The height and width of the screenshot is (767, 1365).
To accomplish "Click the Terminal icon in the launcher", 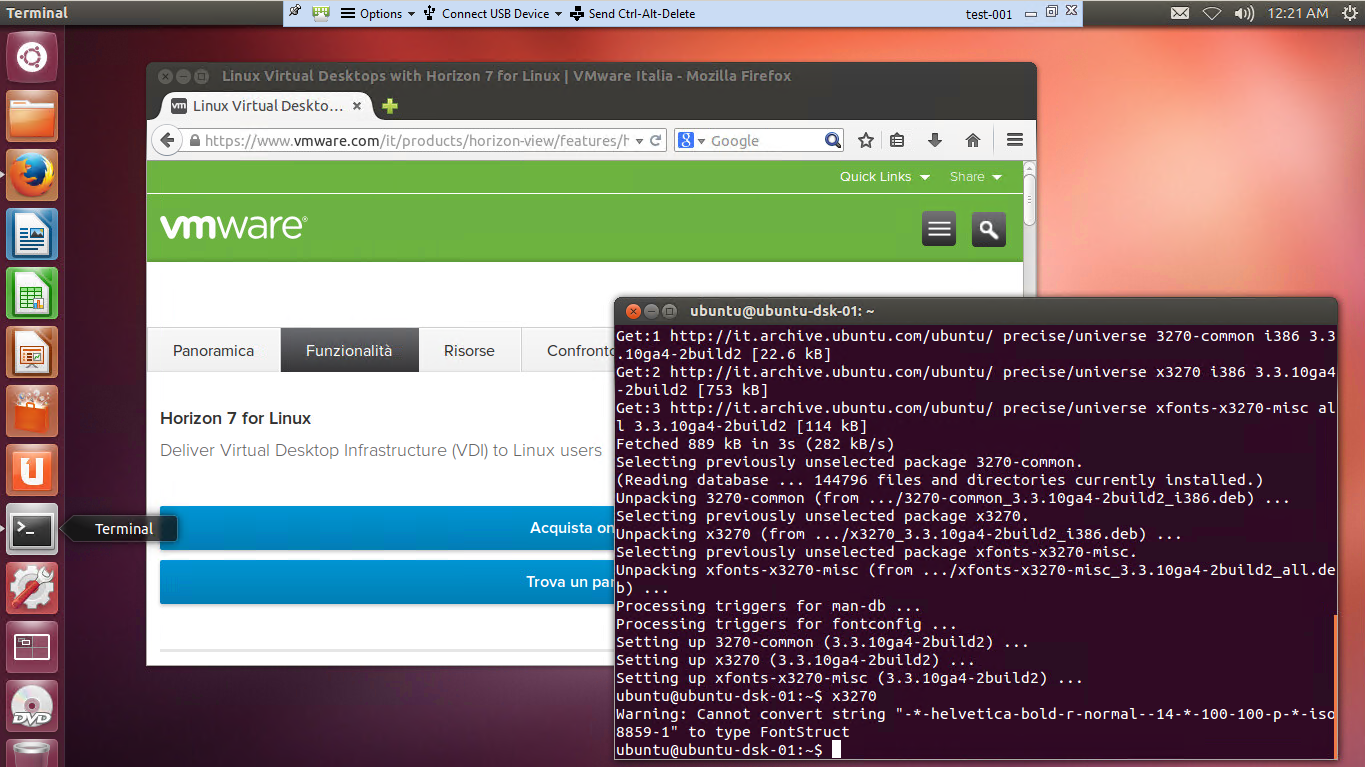I will (x=32, y=530).
